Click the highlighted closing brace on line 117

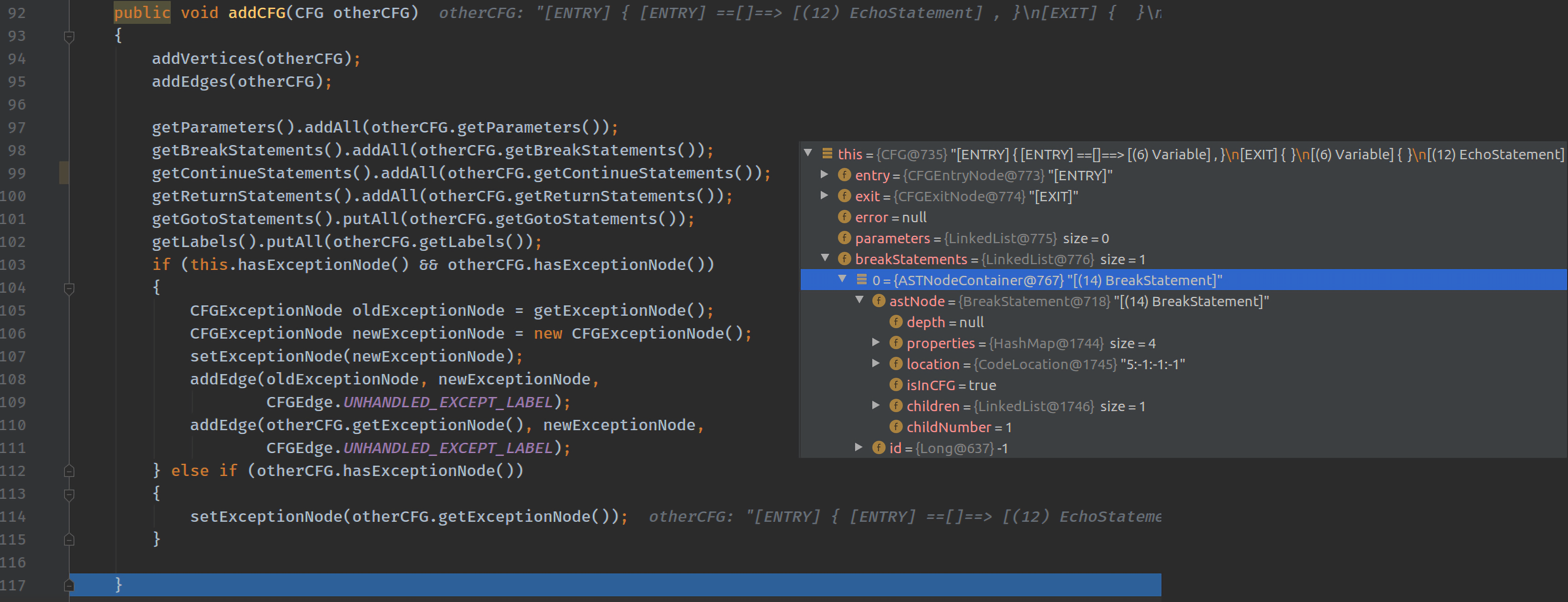click(119, 585)
